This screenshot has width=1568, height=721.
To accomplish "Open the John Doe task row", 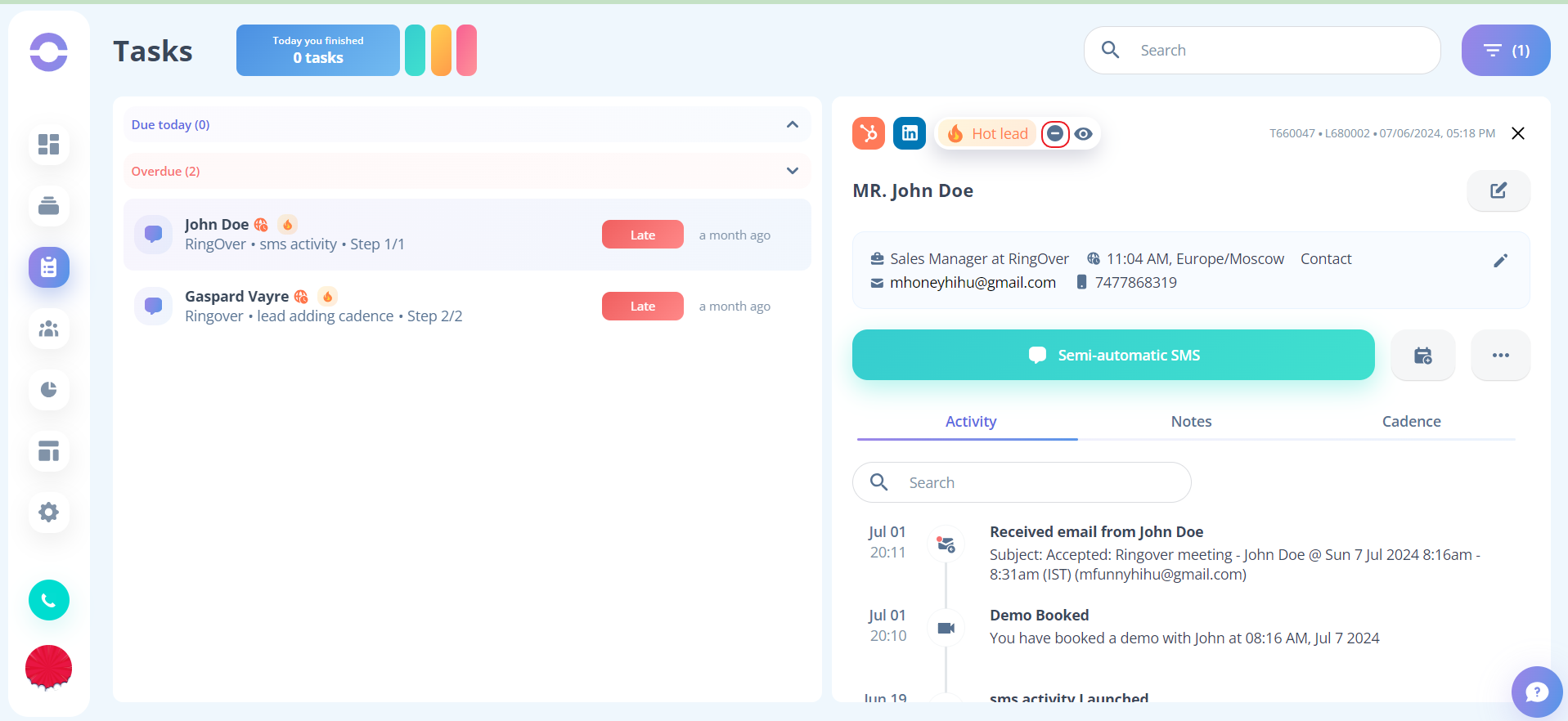I will (x=467, y=234).
